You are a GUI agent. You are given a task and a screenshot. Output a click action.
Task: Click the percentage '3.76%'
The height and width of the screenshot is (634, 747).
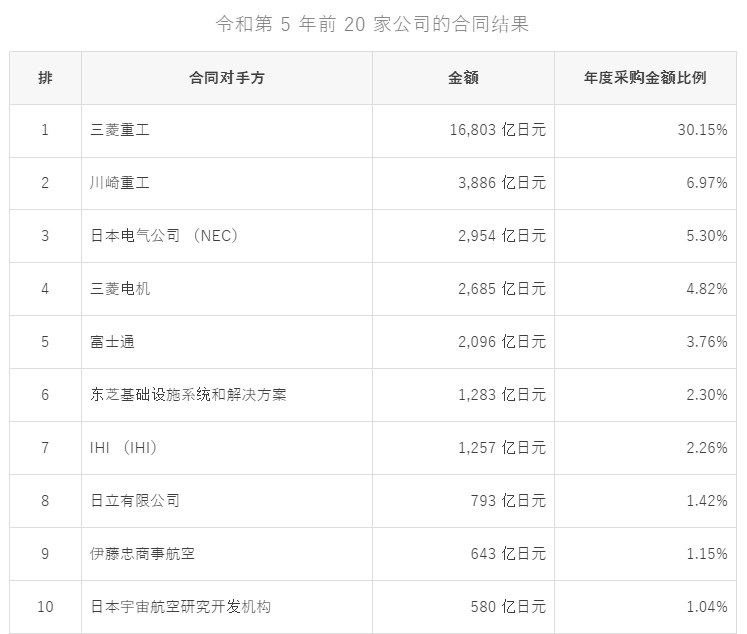(x=707, y=342)
